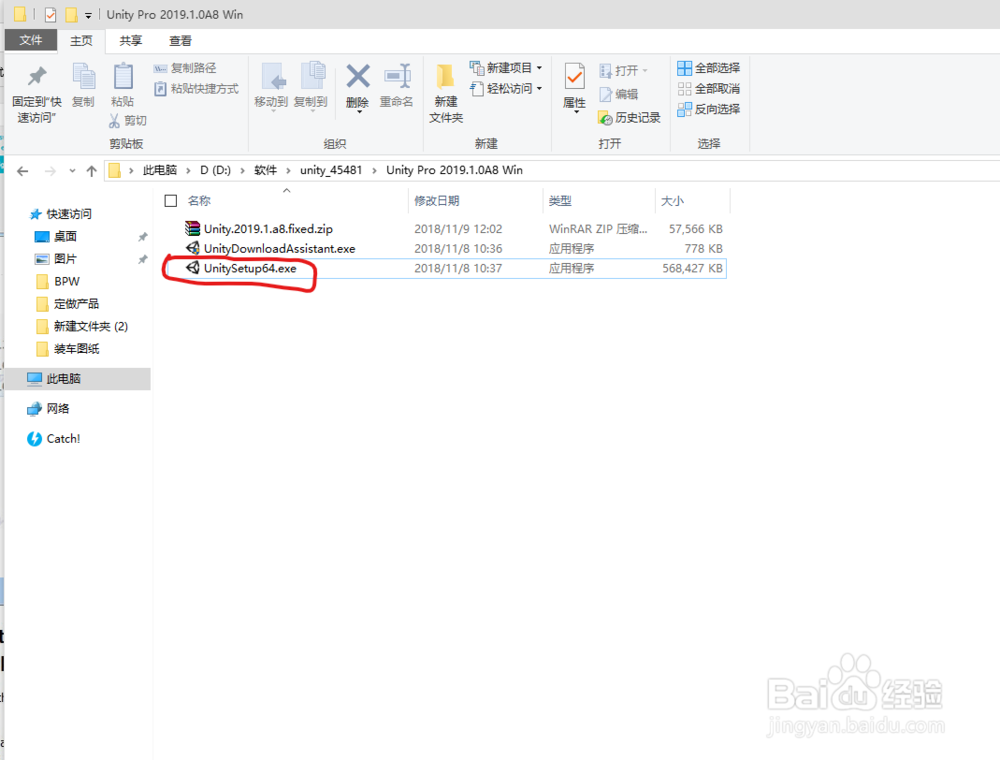1000x760 pixels.
Task: Click History (历史记录) in ribbon
Action: pos(629,118)
